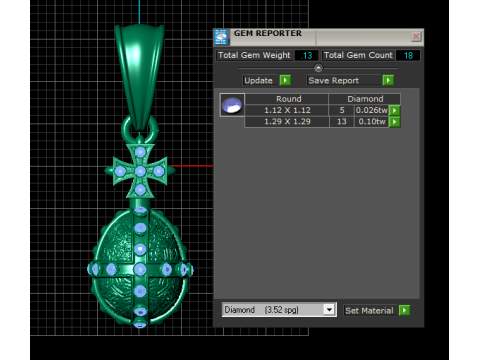Select the 1.29 X 1.29 size cell
Viewport: 480px width, 360px height.
(x=287, y=122)
